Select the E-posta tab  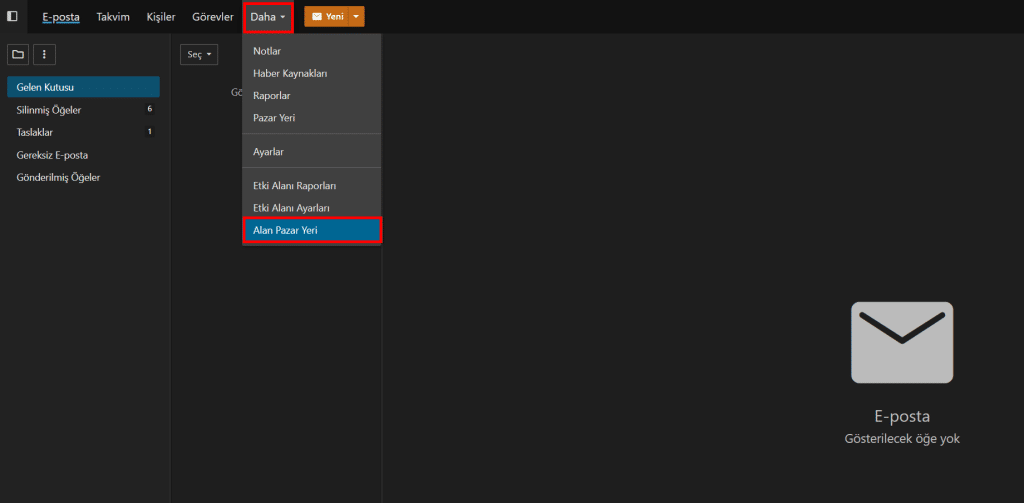tap(61, 17)
